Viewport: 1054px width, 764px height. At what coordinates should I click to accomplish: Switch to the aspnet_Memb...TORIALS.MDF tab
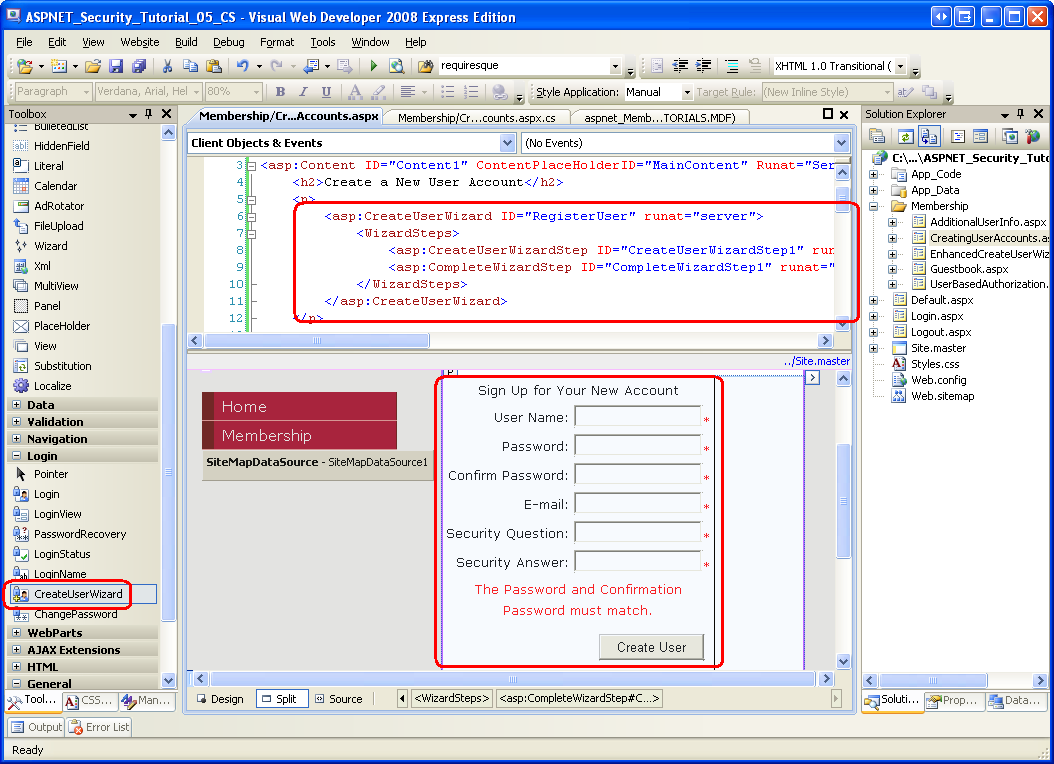[659, 118]
